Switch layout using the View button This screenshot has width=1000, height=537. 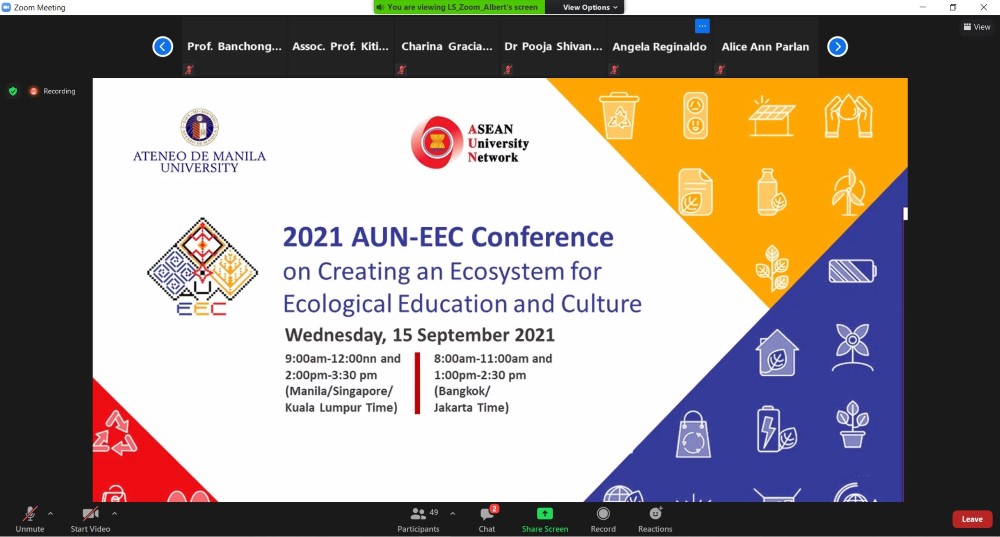tap(976, 27)
